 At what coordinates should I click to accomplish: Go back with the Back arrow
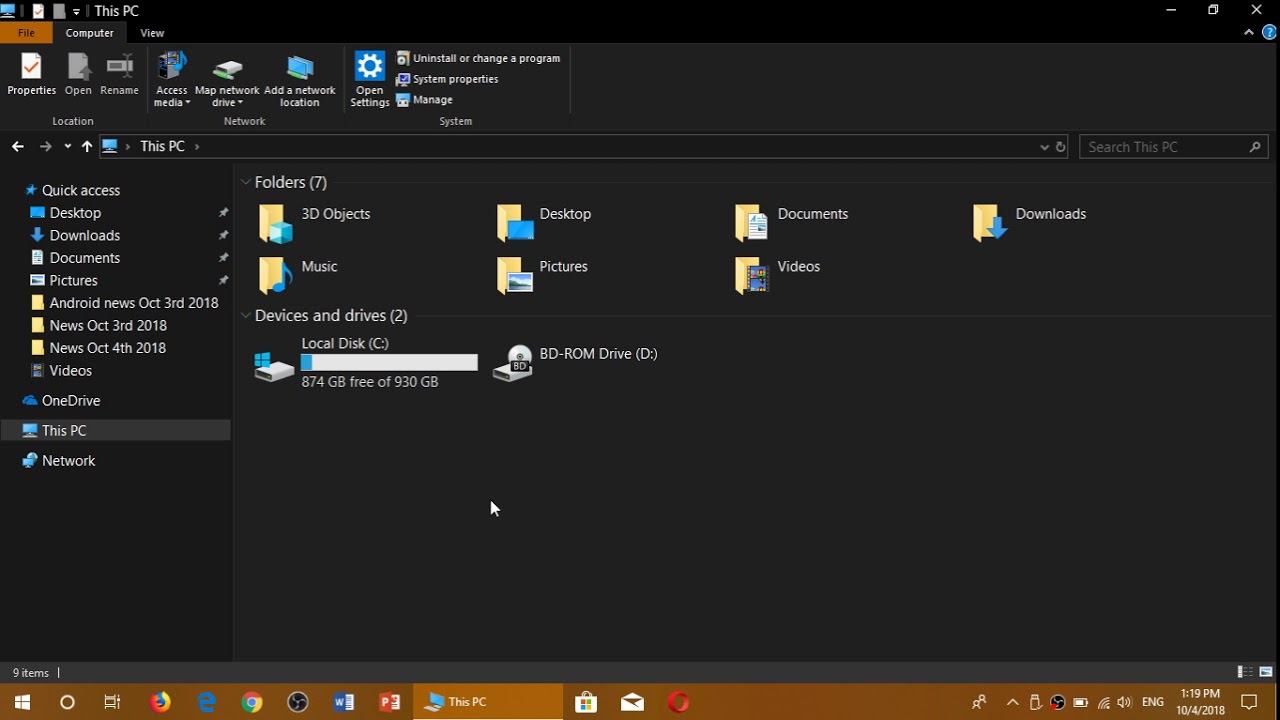coord(17,146)
